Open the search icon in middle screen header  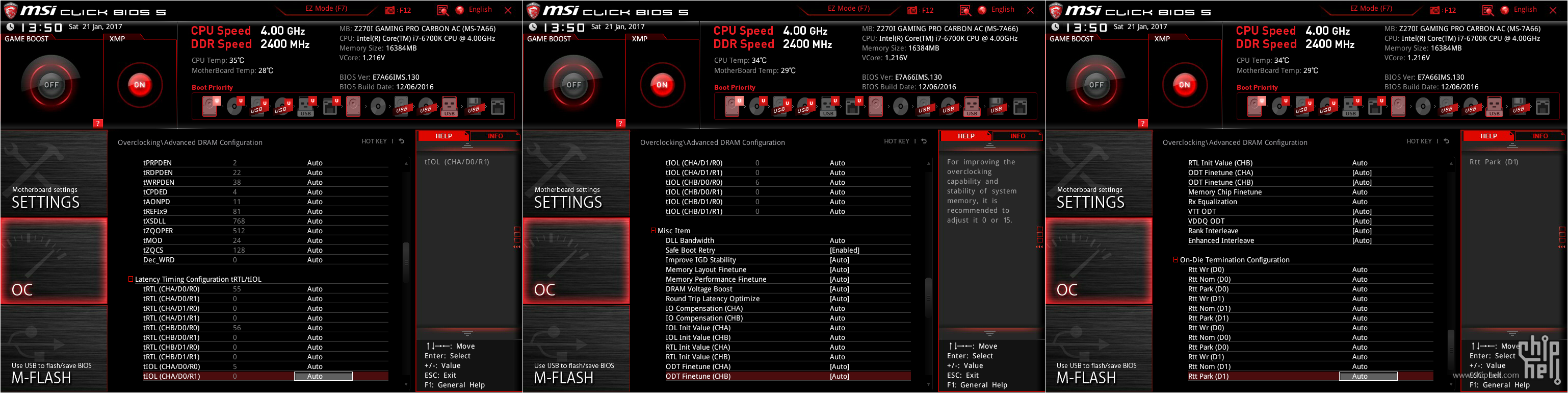(965, 10)
